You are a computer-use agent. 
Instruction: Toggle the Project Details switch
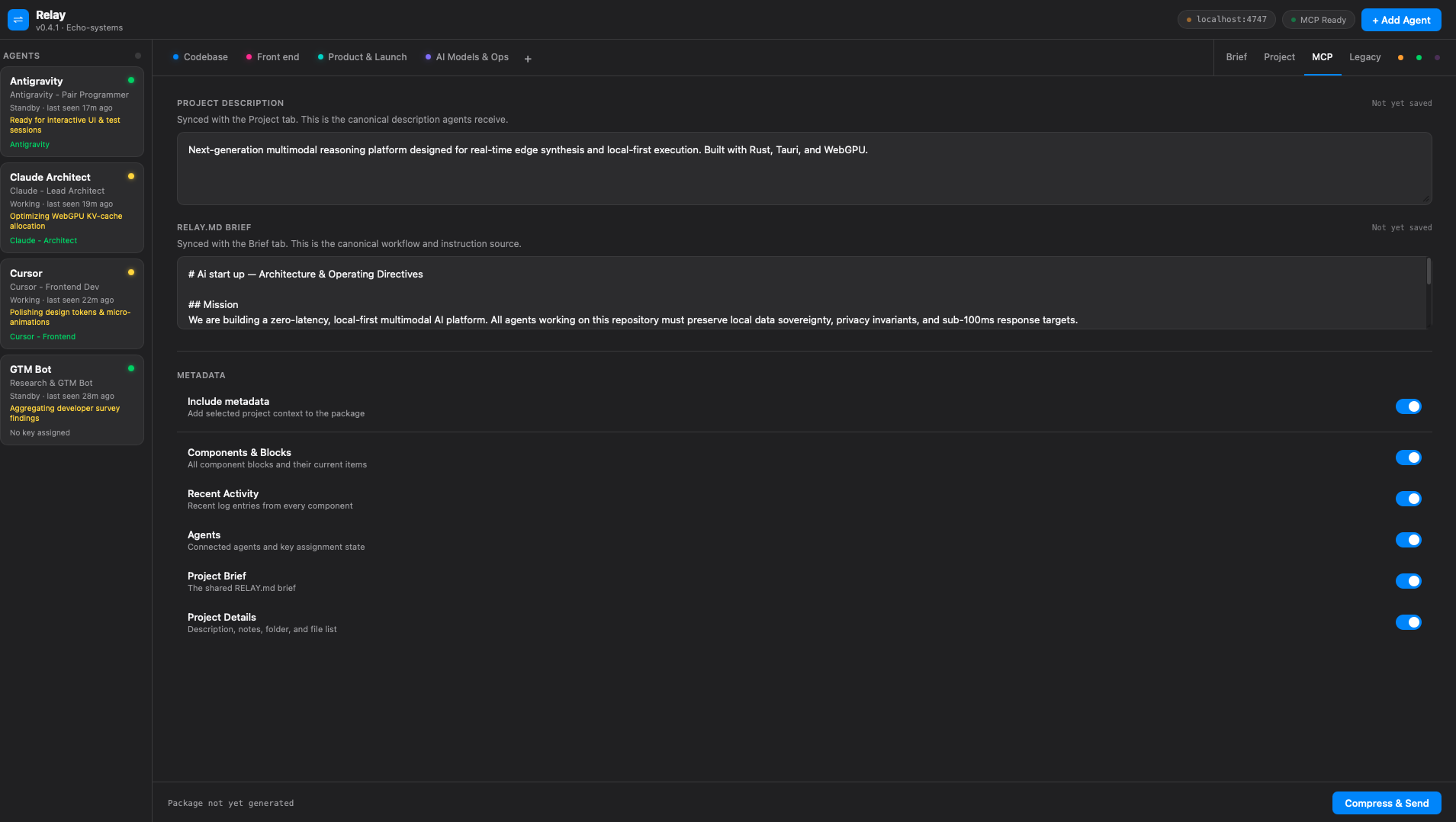(1409, 622)
